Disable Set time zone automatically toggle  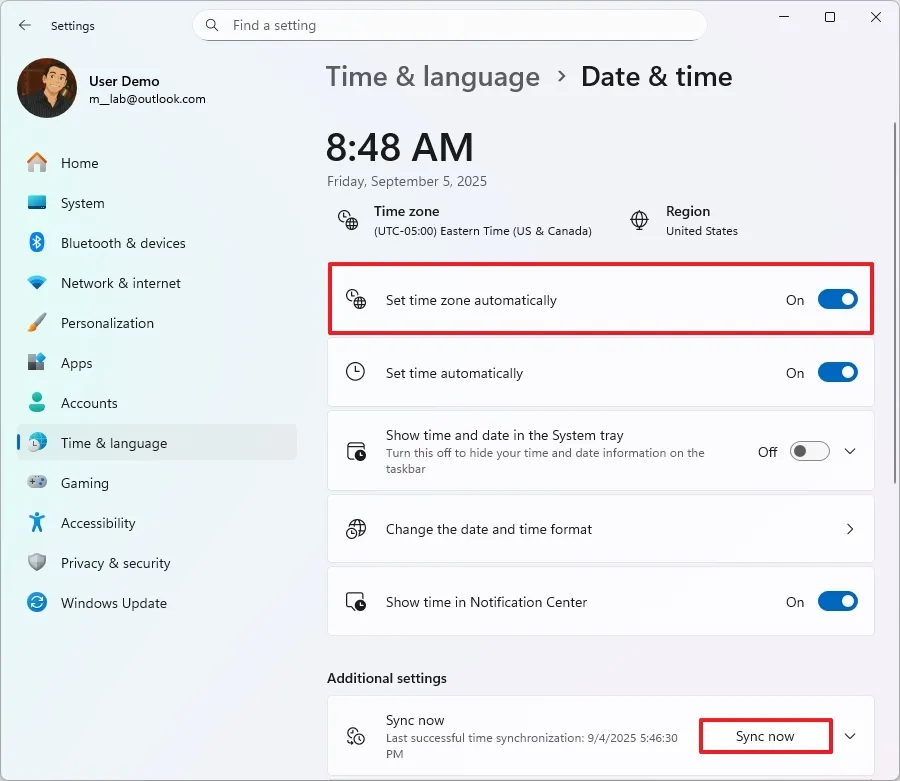click(837, 300)
